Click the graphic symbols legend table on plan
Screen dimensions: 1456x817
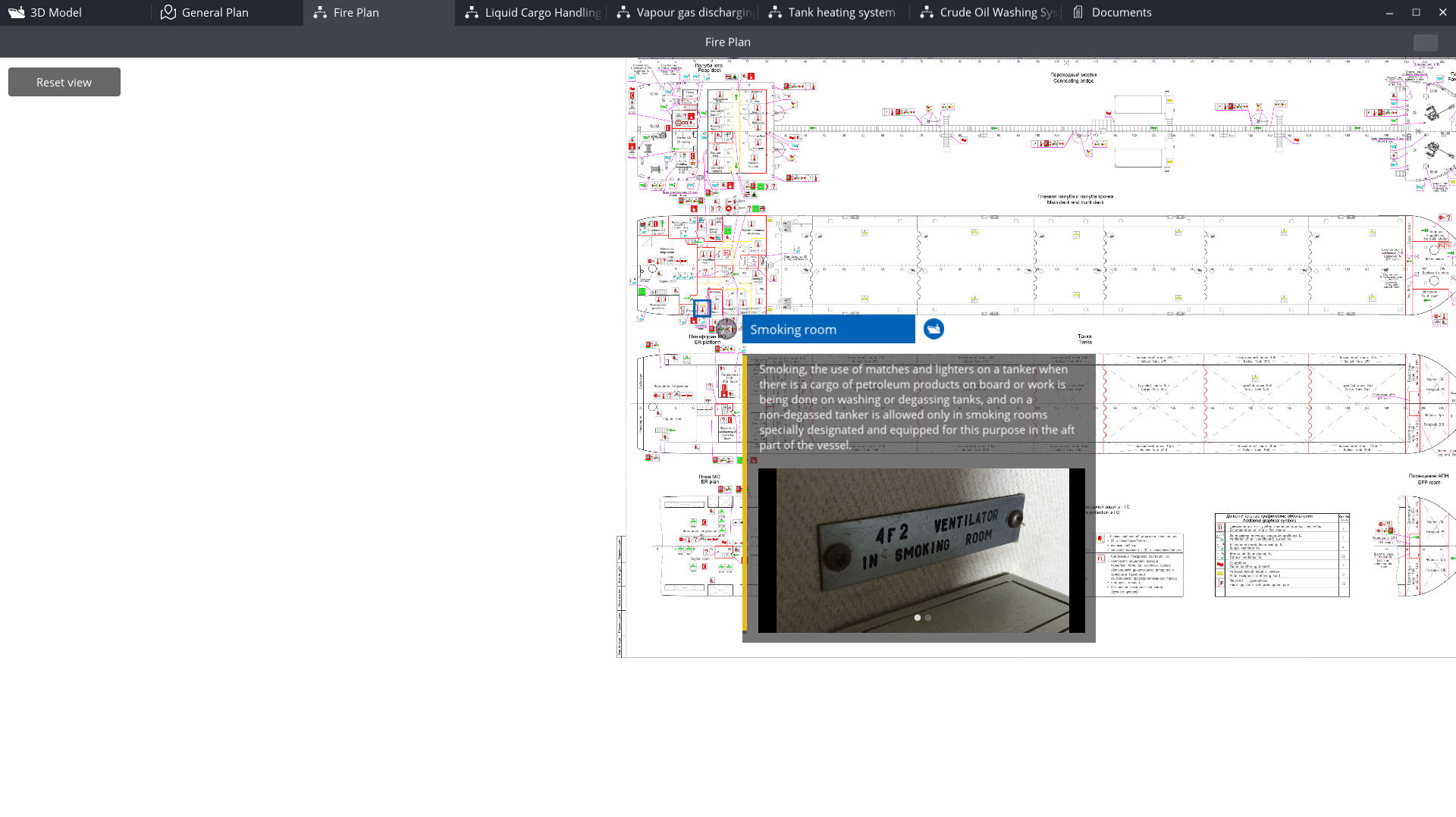click(1282, 555)
